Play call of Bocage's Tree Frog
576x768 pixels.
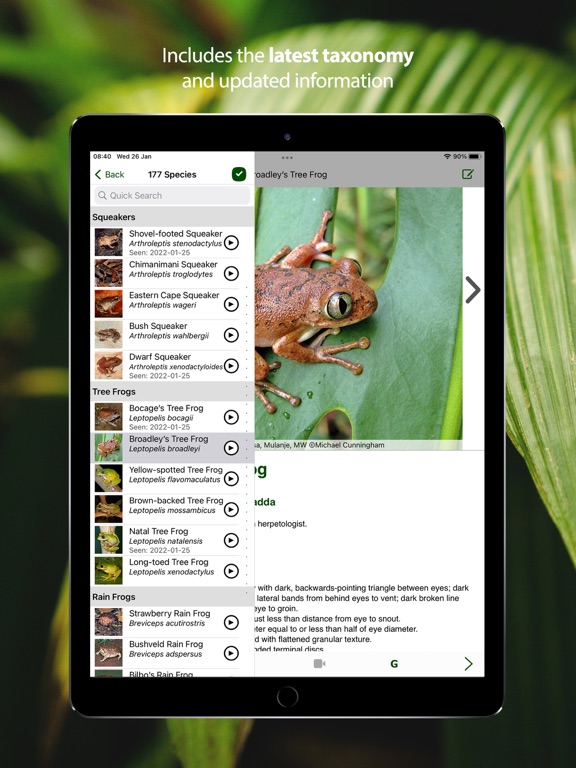[231, 417]
